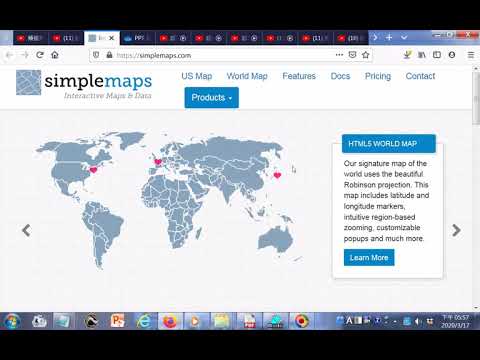Show next slide with right chevron

(x=456, y=230)
